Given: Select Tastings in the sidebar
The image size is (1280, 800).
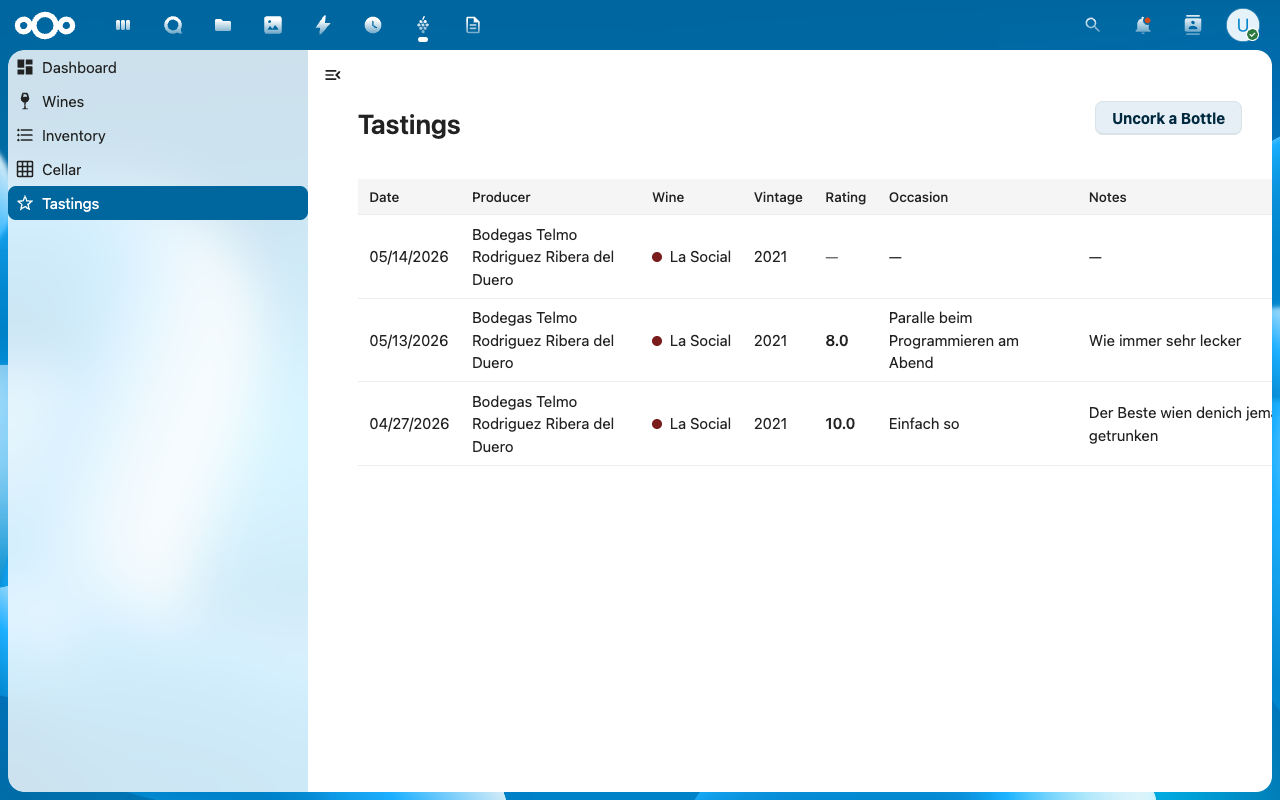Looking at the screenshot, I should pos(158,203).
